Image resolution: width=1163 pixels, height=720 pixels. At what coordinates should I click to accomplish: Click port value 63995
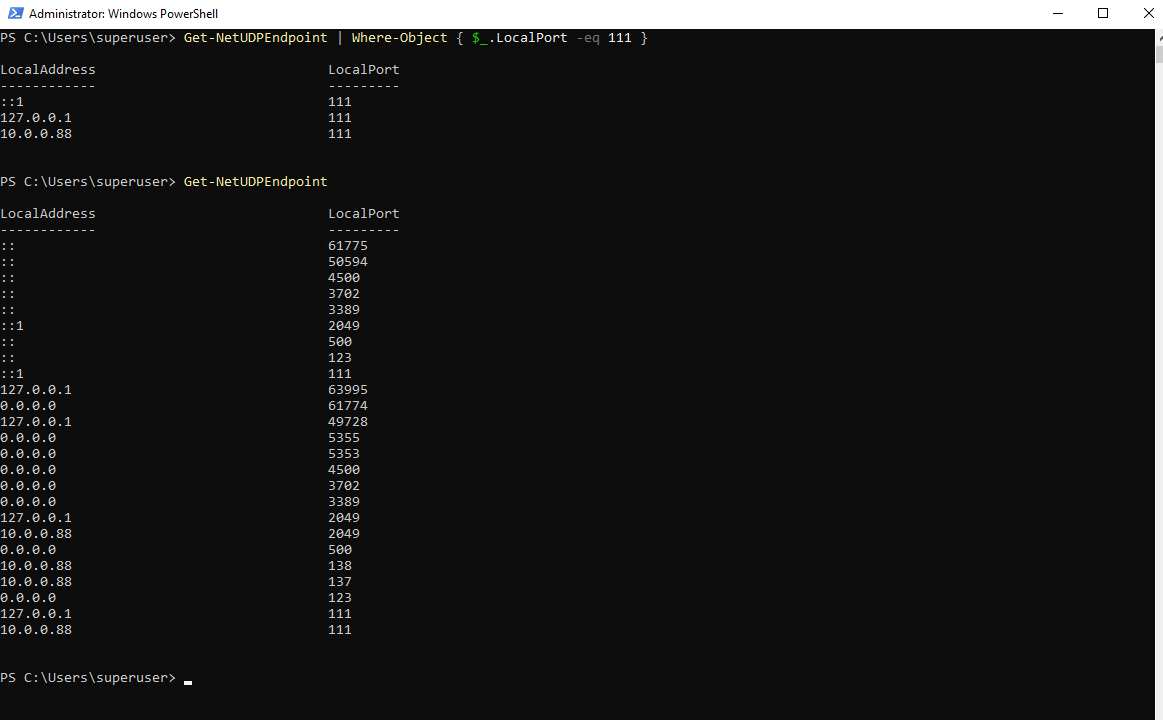(x=348, y=390)
